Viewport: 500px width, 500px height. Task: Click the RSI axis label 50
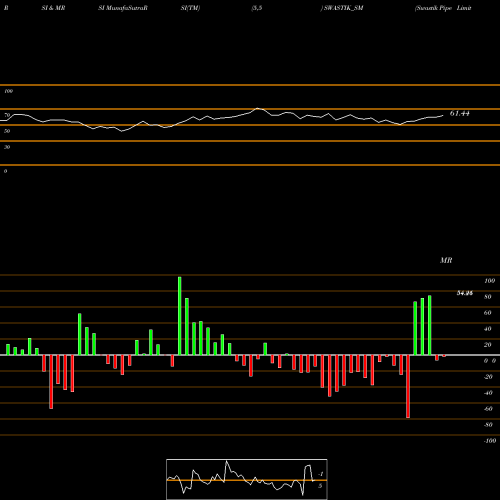pos(7,131)
